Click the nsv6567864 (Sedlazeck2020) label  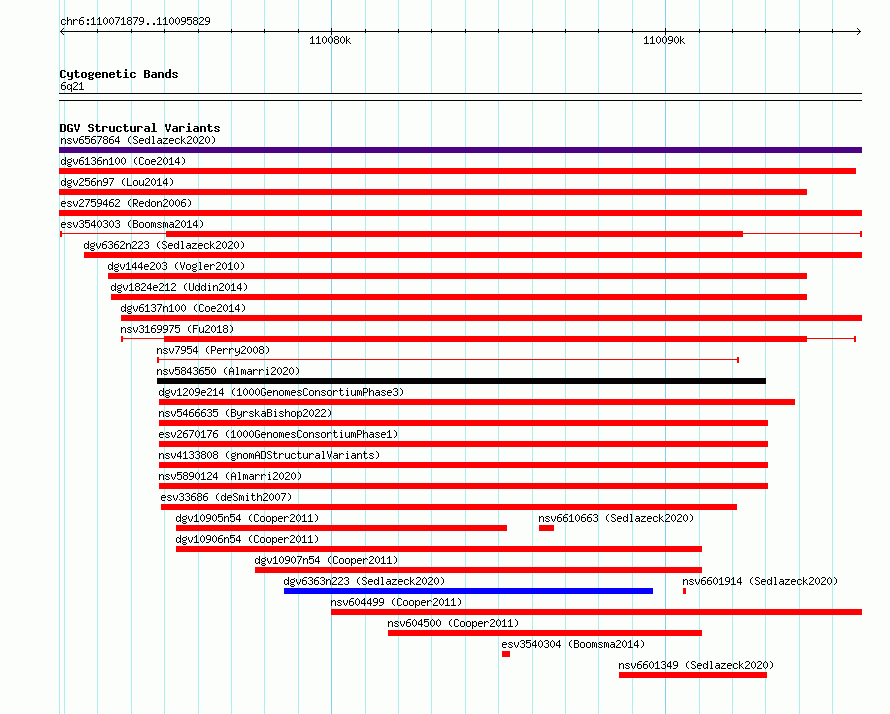point(138,140)
